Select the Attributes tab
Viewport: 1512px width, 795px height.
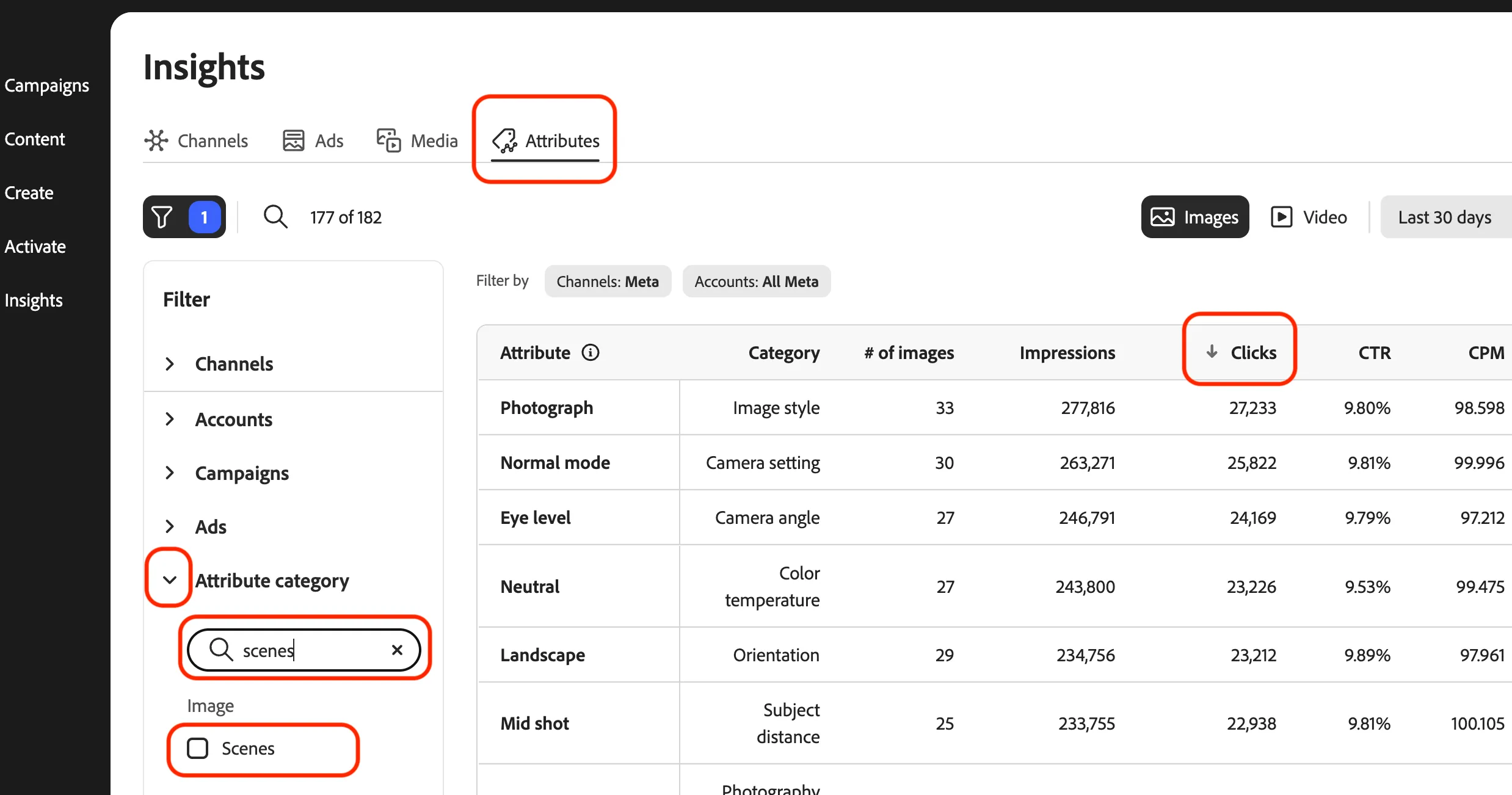(545, 141)
